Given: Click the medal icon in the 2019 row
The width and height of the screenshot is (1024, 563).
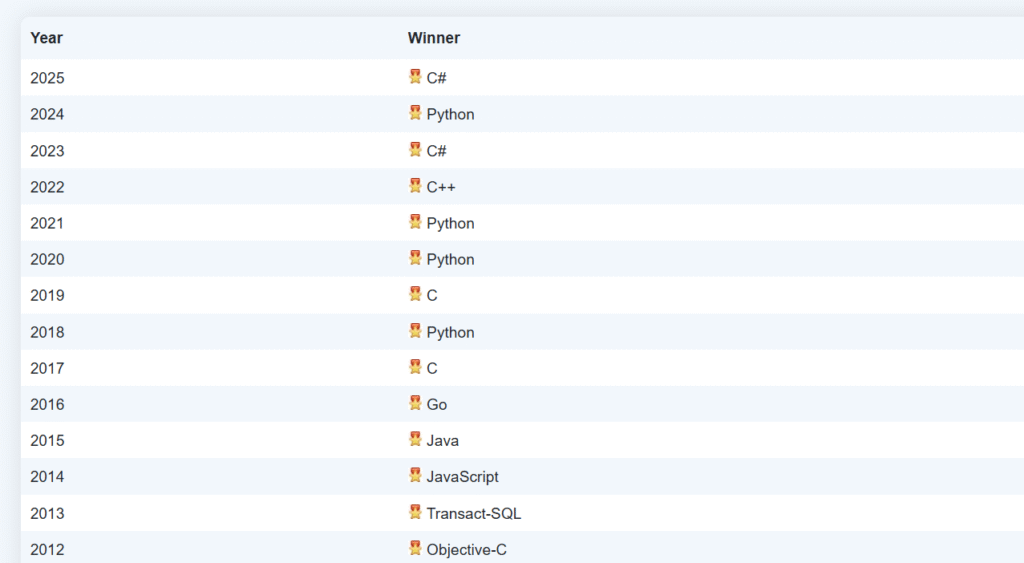Looking at the screenshot, I should point(415,294).
